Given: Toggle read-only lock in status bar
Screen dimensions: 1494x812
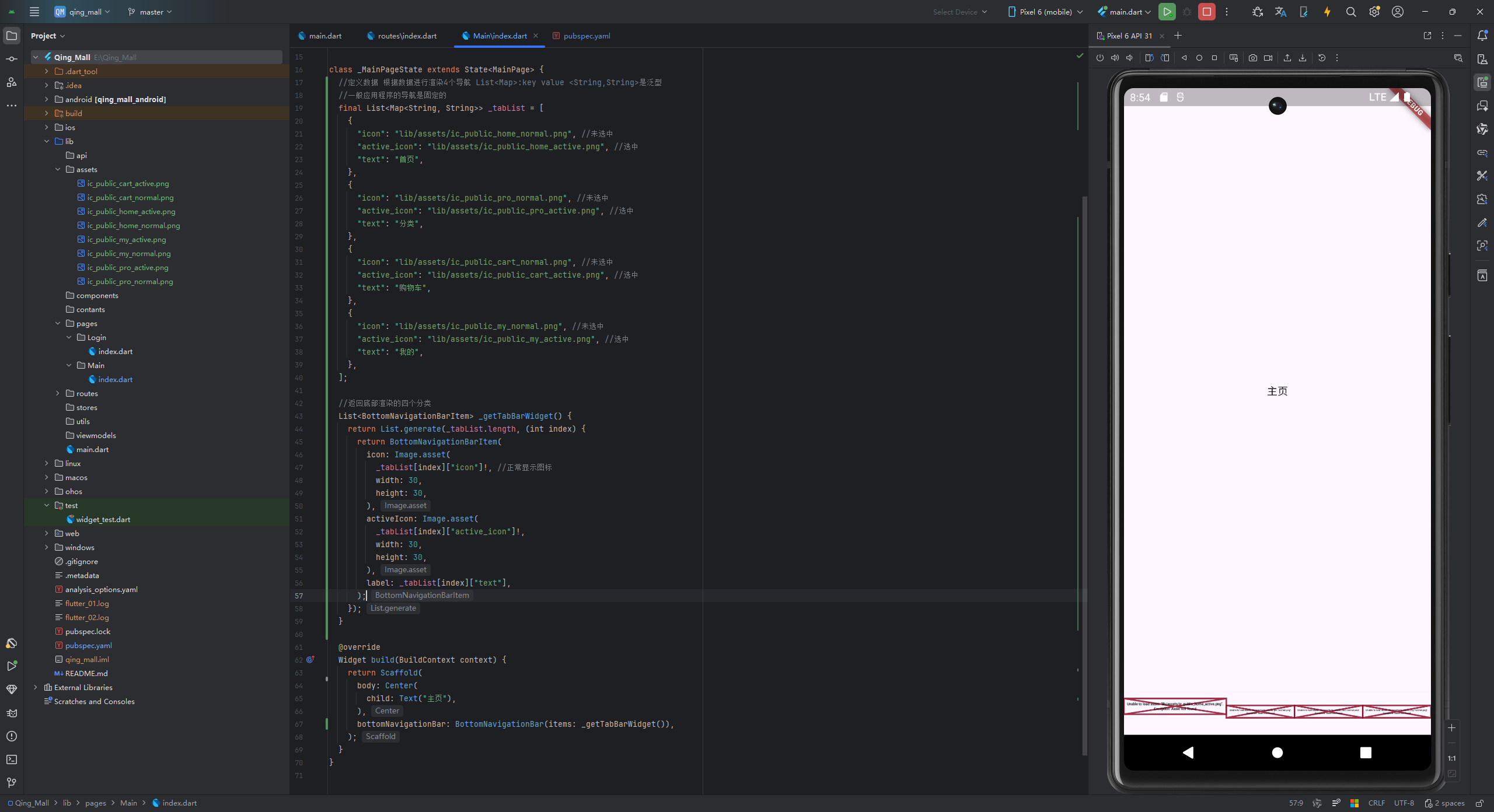Looking at the screenshot, I should pos(1479,803).
